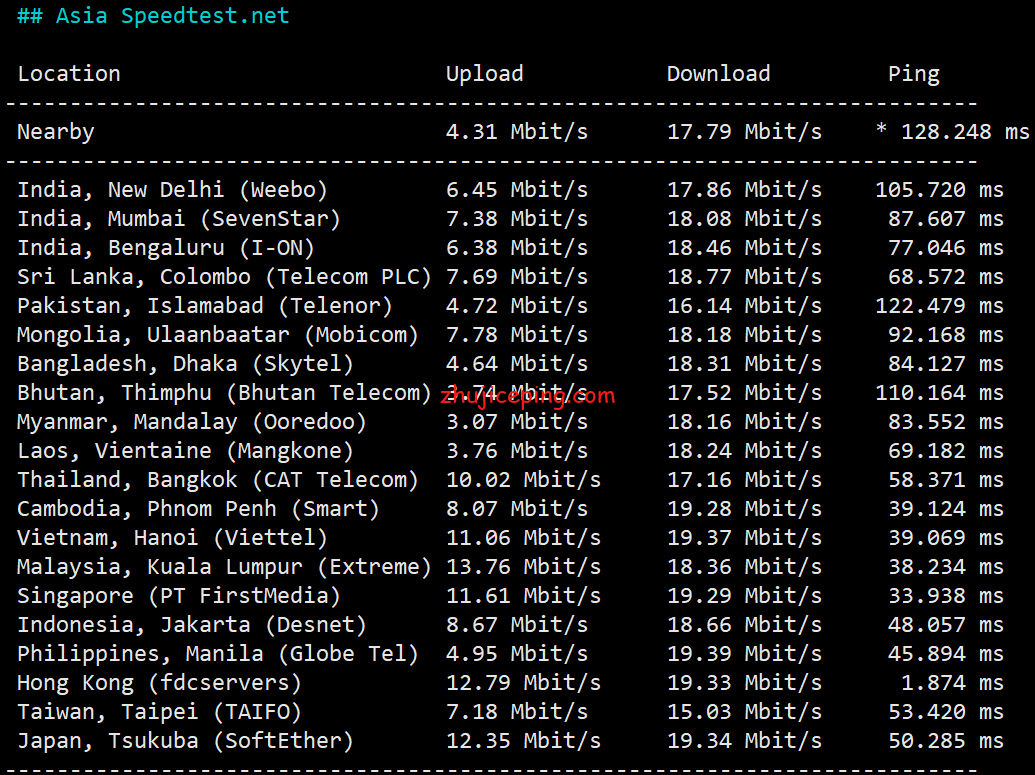Click Kuala Lumpur upload 13.76 Mbit/s

click(x=523, y=567)
